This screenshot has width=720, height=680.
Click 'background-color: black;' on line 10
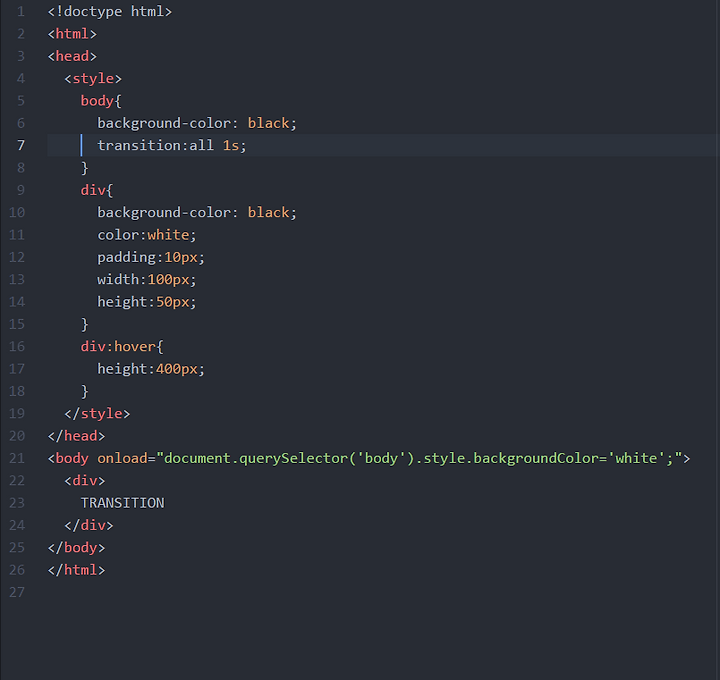[x=197, y=213]
